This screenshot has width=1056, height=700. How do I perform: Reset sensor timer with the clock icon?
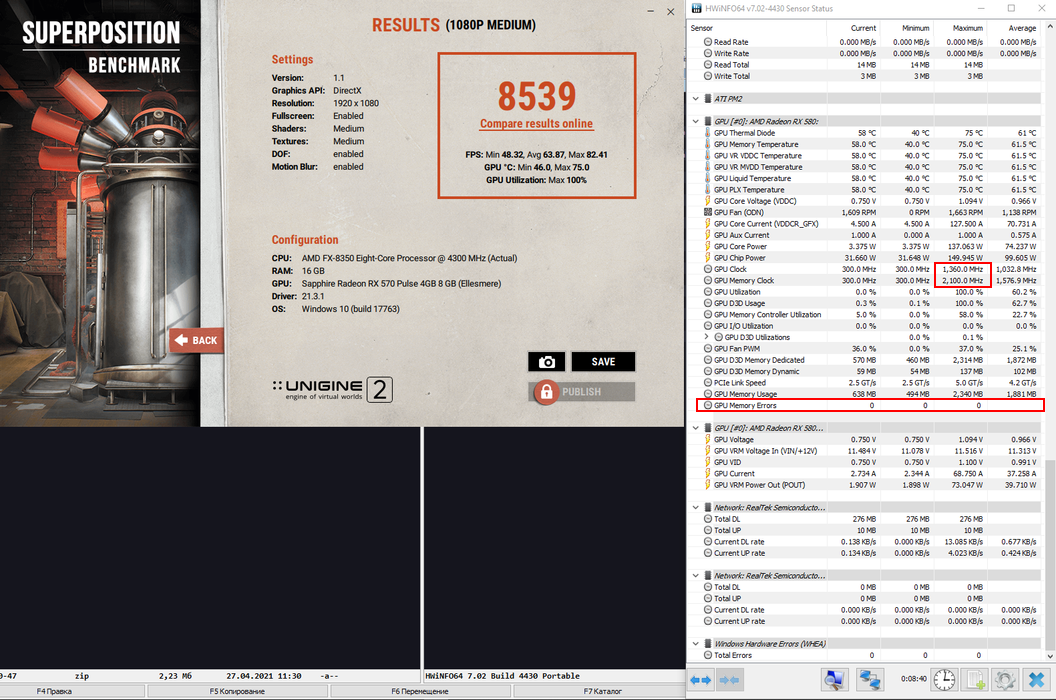point(944,680)
